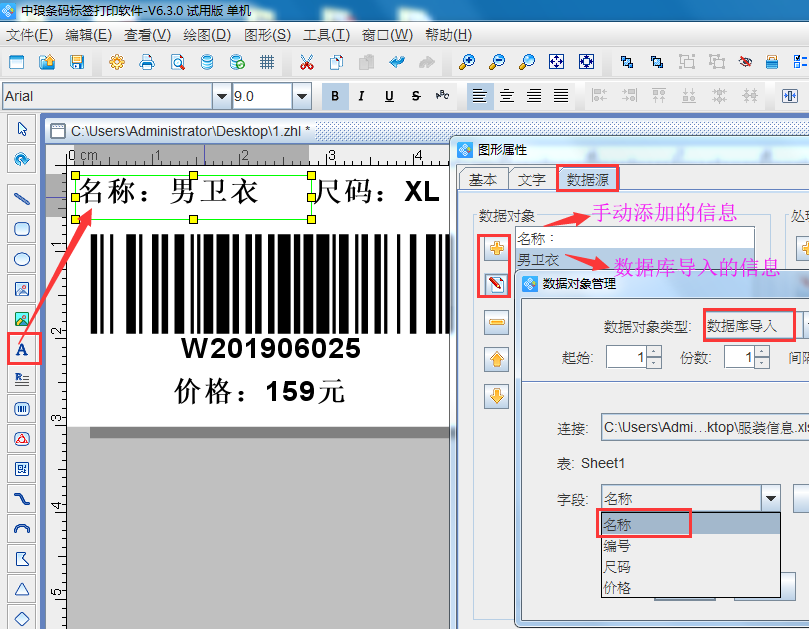809x629 pixels.
Task: Select the barcode tool in left toolbar
Action: 21,409
